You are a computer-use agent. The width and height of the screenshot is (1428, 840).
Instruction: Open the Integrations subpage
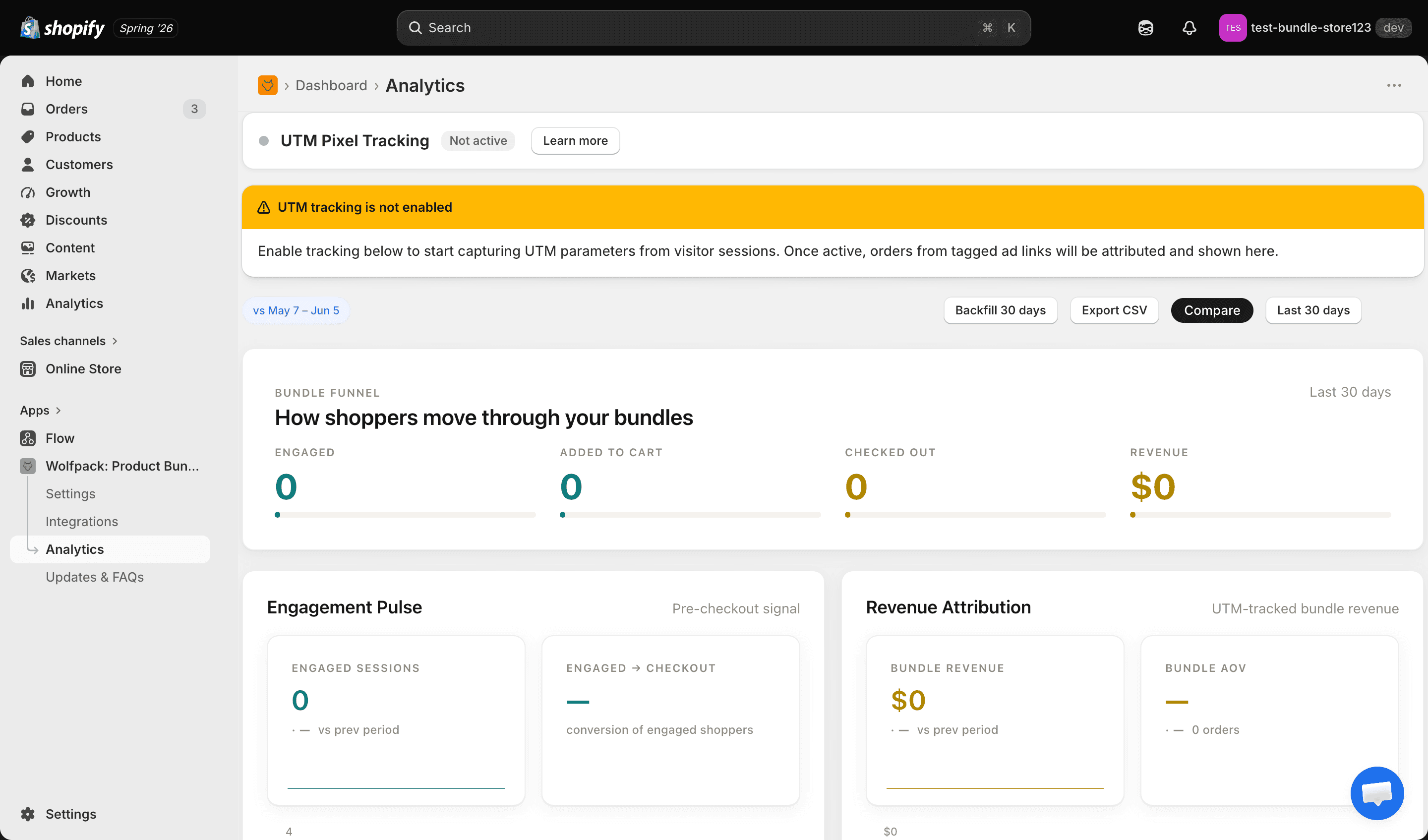pyautogui.click(x=82, y=522)
